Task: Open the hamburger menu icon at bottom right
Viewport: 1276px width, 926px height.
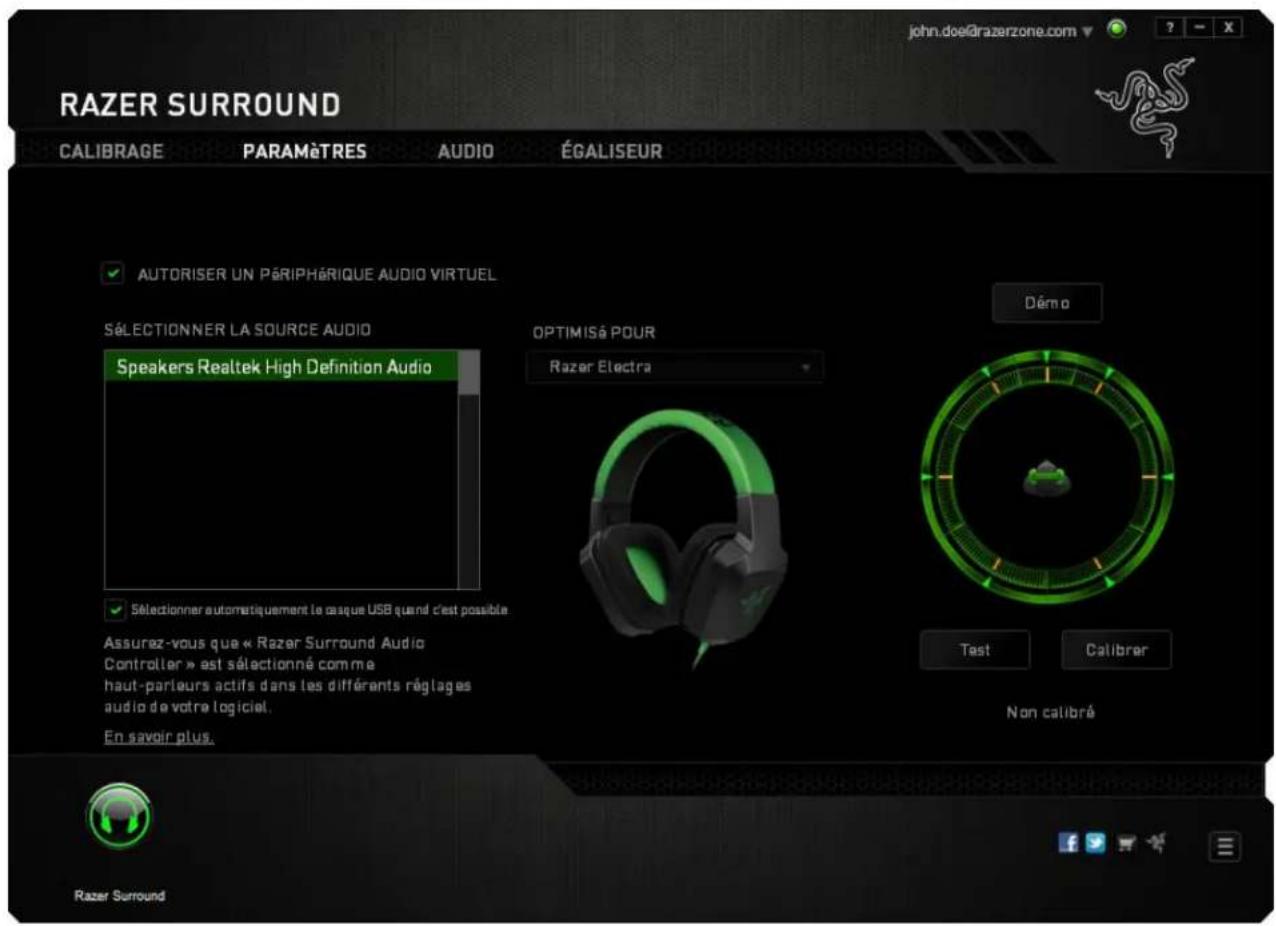Action: (x=1227, y=846)
